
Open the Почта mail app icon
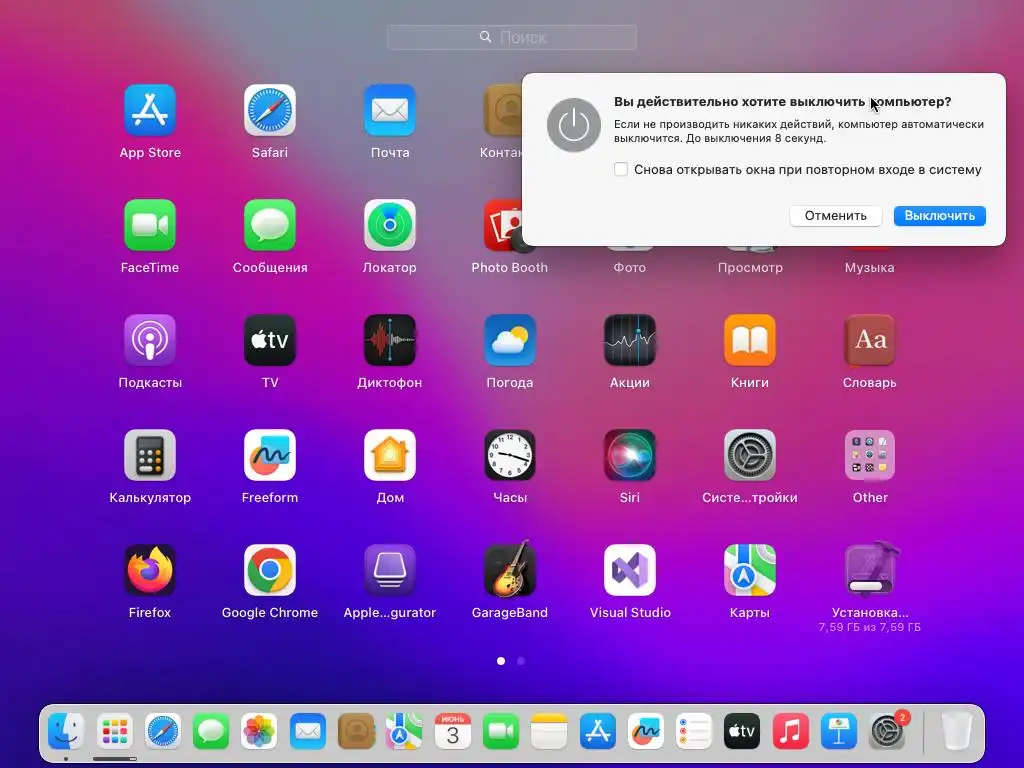coord(390,110)
